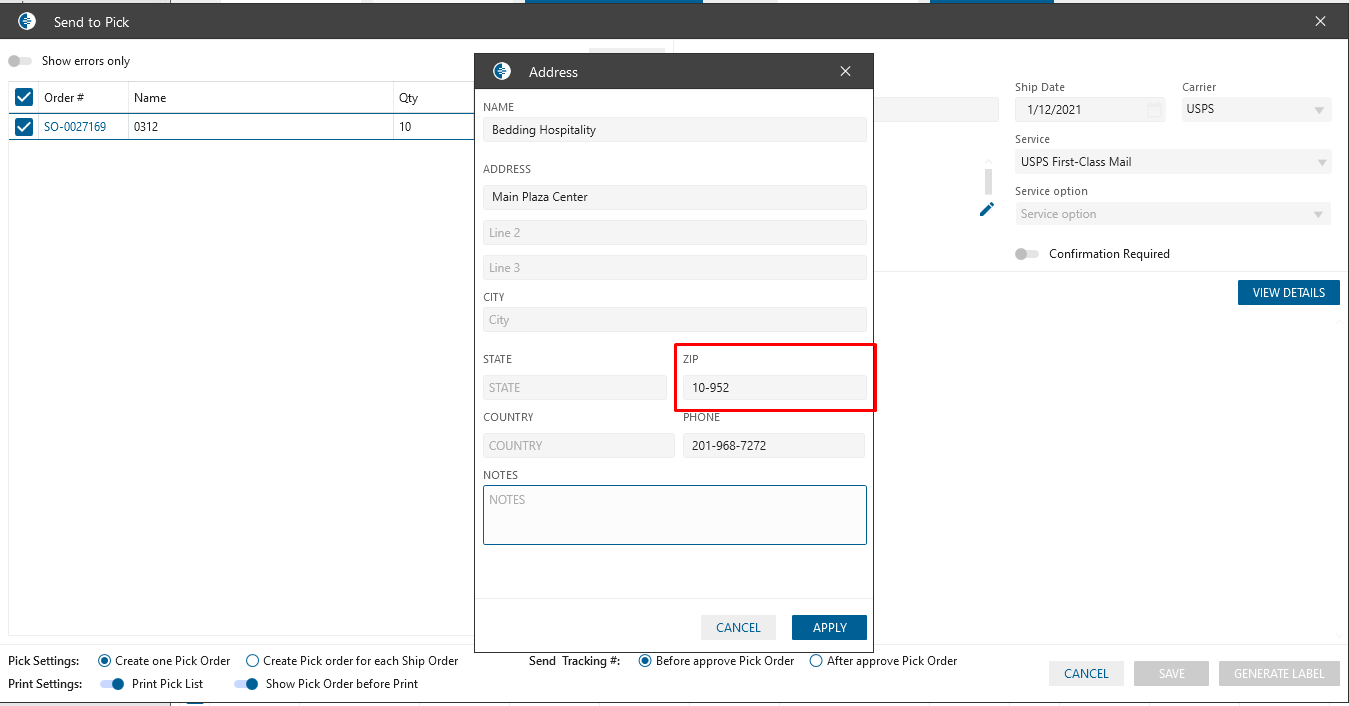Click the SAVE button

(x=1171, y=674)
